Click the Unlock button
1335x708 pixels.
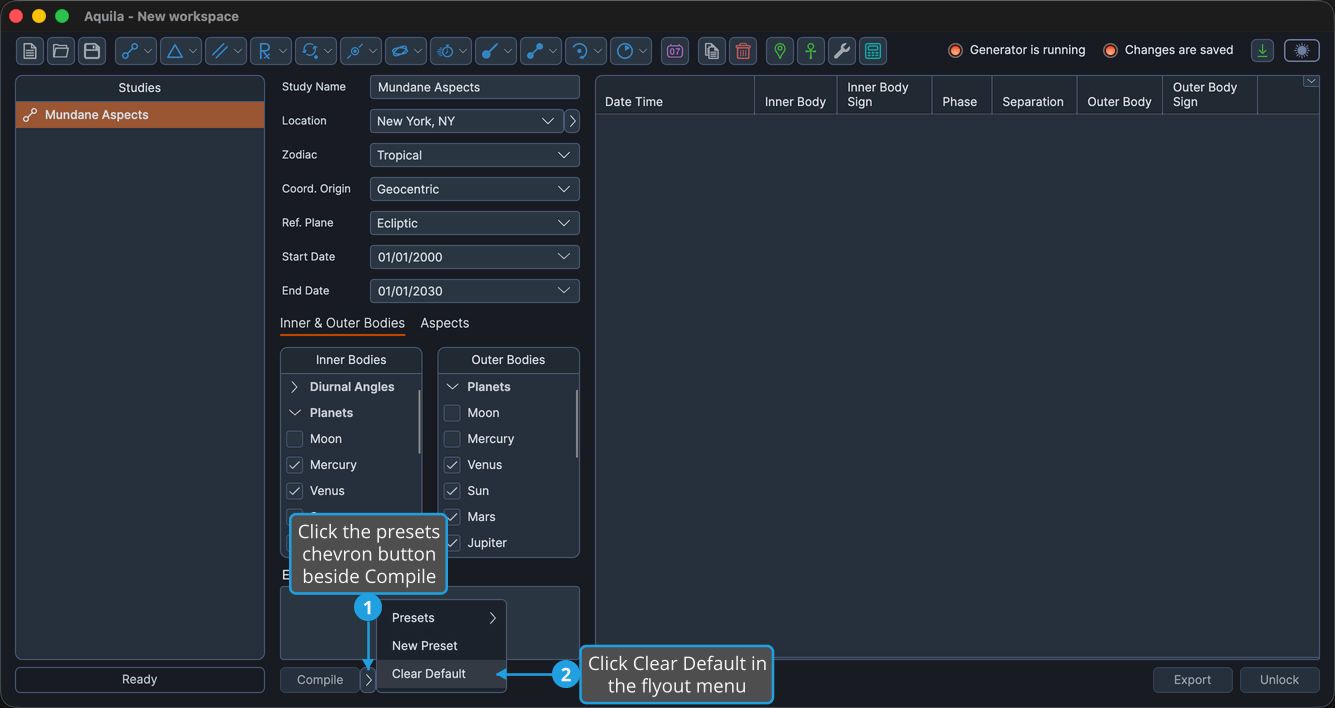tap(1280, 680)
